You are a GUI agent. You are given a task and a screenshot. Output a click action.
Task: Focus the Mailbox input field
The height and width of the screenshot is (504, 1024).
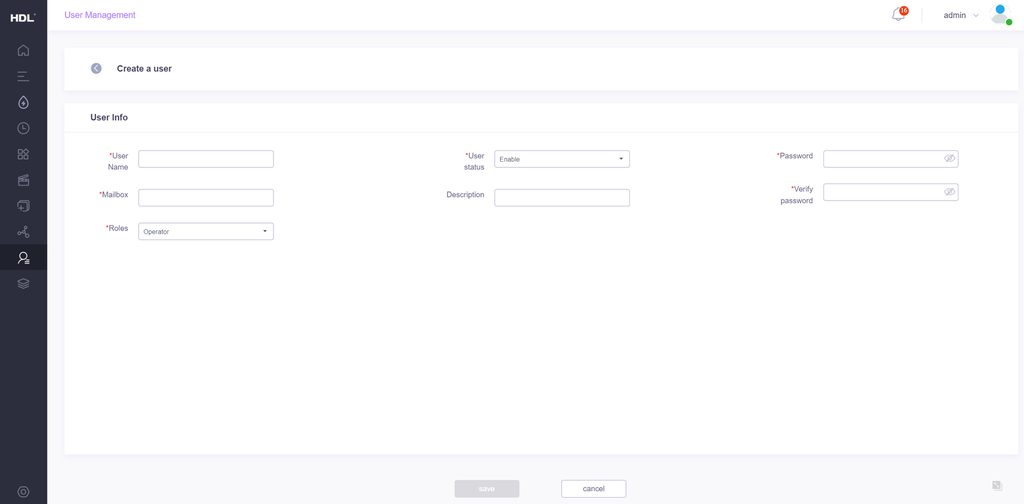(x=206, y=198)
